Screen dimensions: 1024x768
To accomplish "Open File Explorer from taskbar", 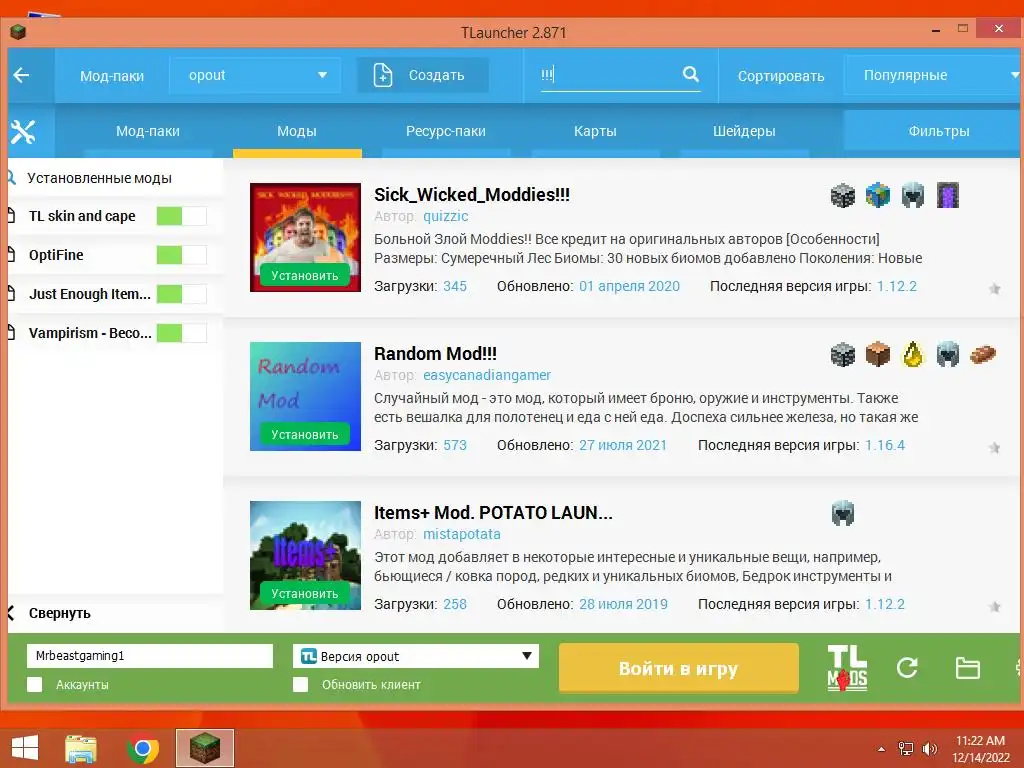I will pyautogui.click(x=81, y=748).
